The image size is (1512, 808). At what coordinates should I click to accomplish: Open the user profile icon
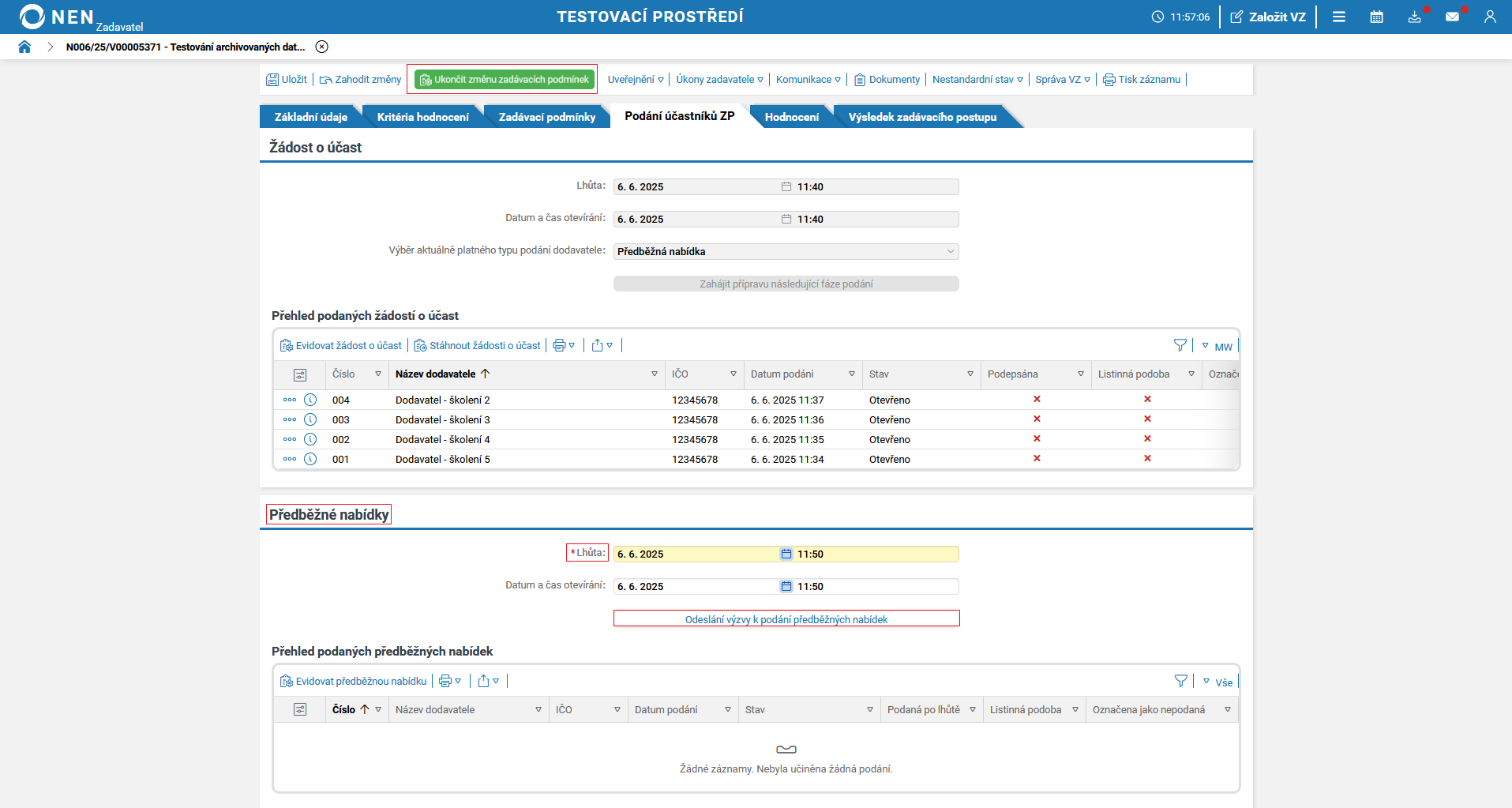coord(1490,17)
